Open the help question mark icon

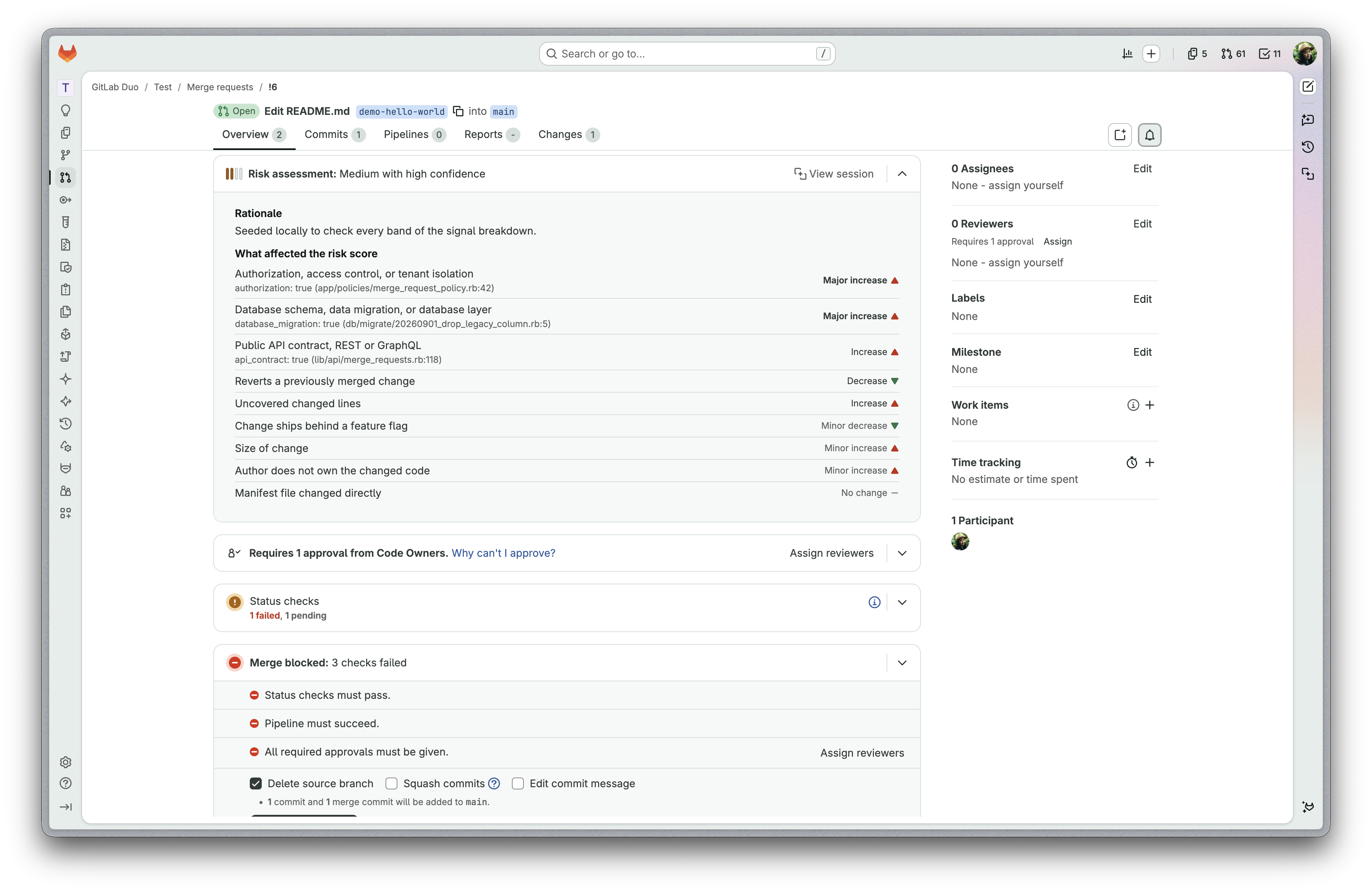click(66, 783)
